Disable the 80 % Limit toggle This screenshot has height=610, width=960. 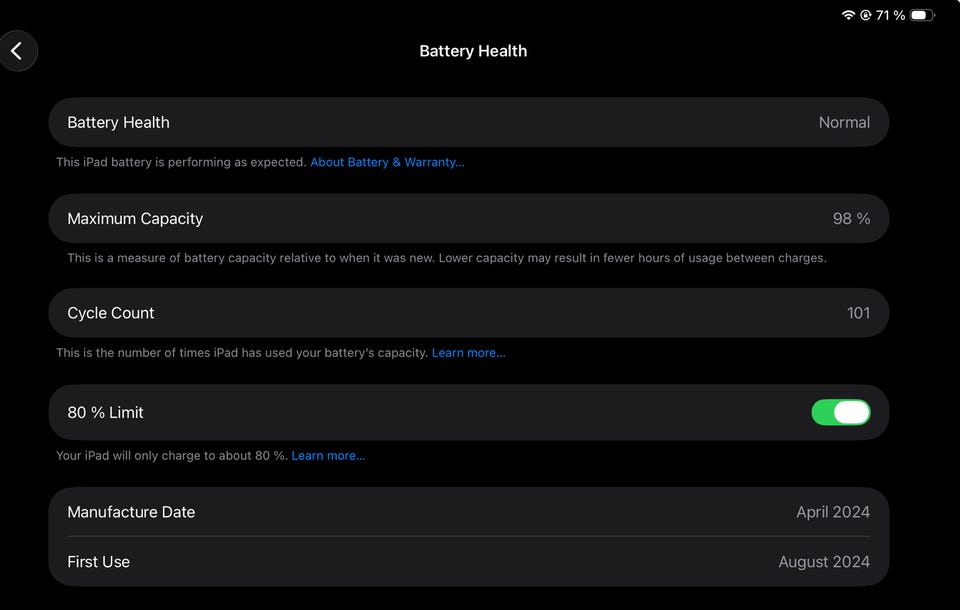pos(841,412)
